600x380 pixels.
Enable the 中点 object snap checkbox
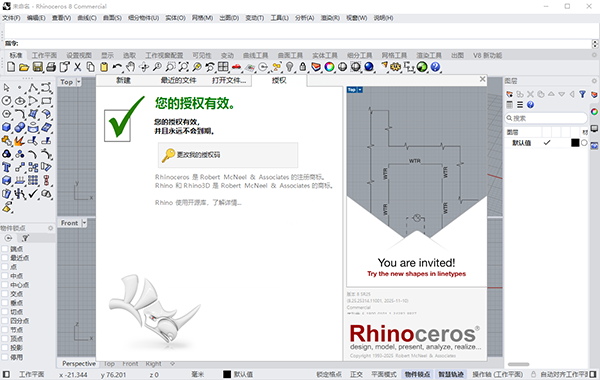[5, 276]
